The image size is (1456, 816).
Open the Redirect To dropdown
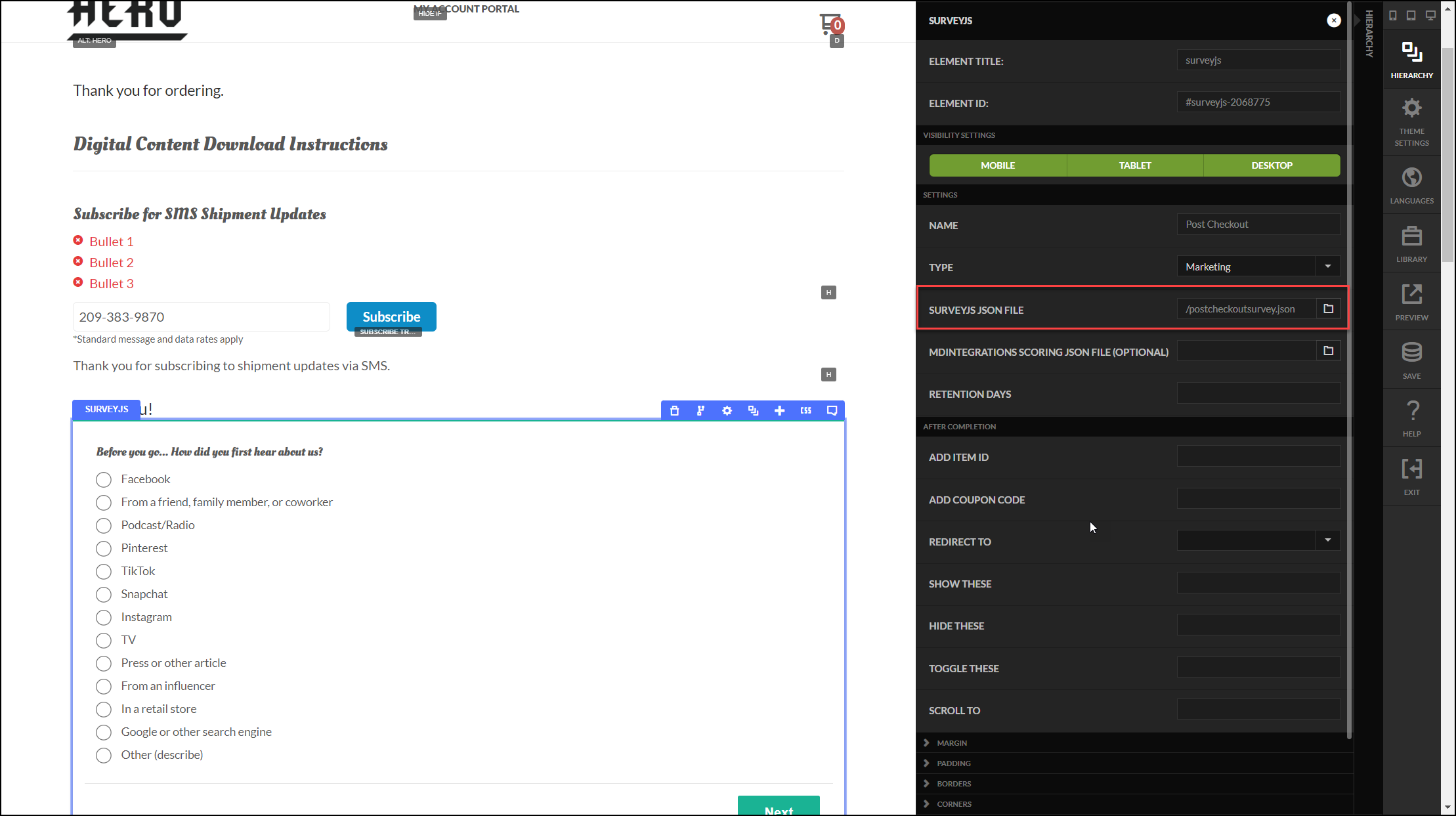1258,540
